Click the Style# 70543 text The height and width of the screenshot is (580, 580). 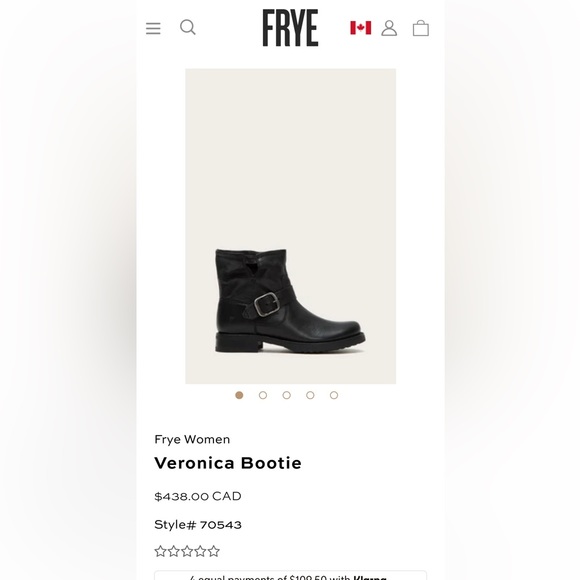click(198, 525)
